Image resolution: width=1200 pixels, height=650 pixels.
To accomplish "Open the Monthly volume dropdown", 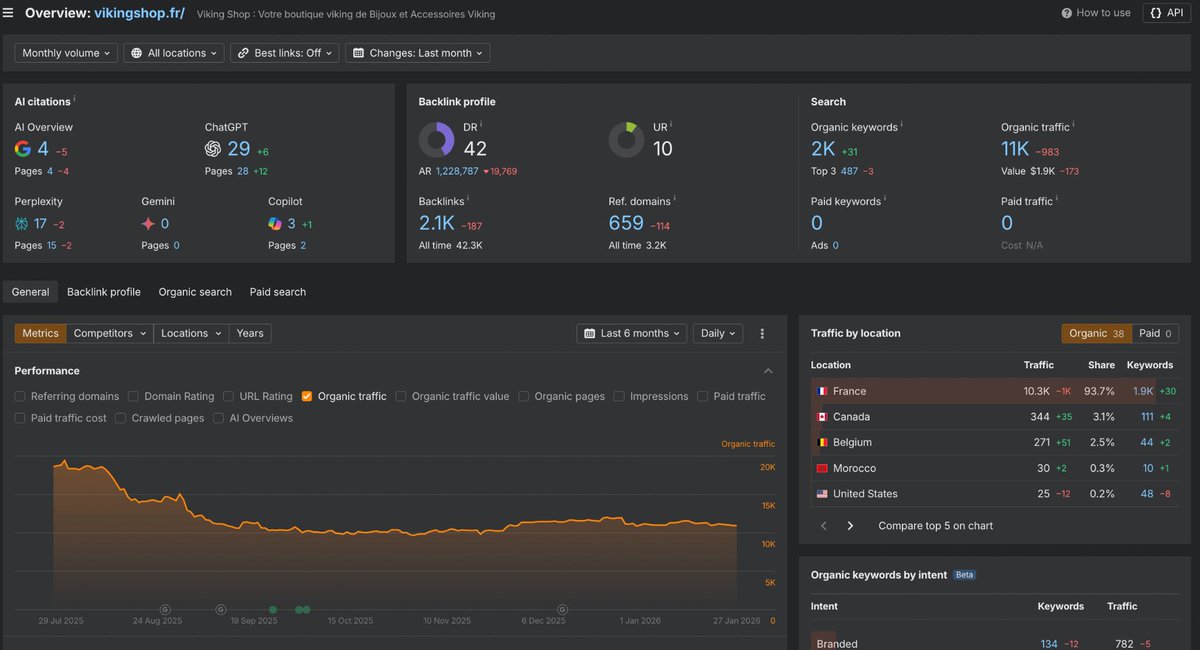I will pyautogui.click(x=66, y=53).
